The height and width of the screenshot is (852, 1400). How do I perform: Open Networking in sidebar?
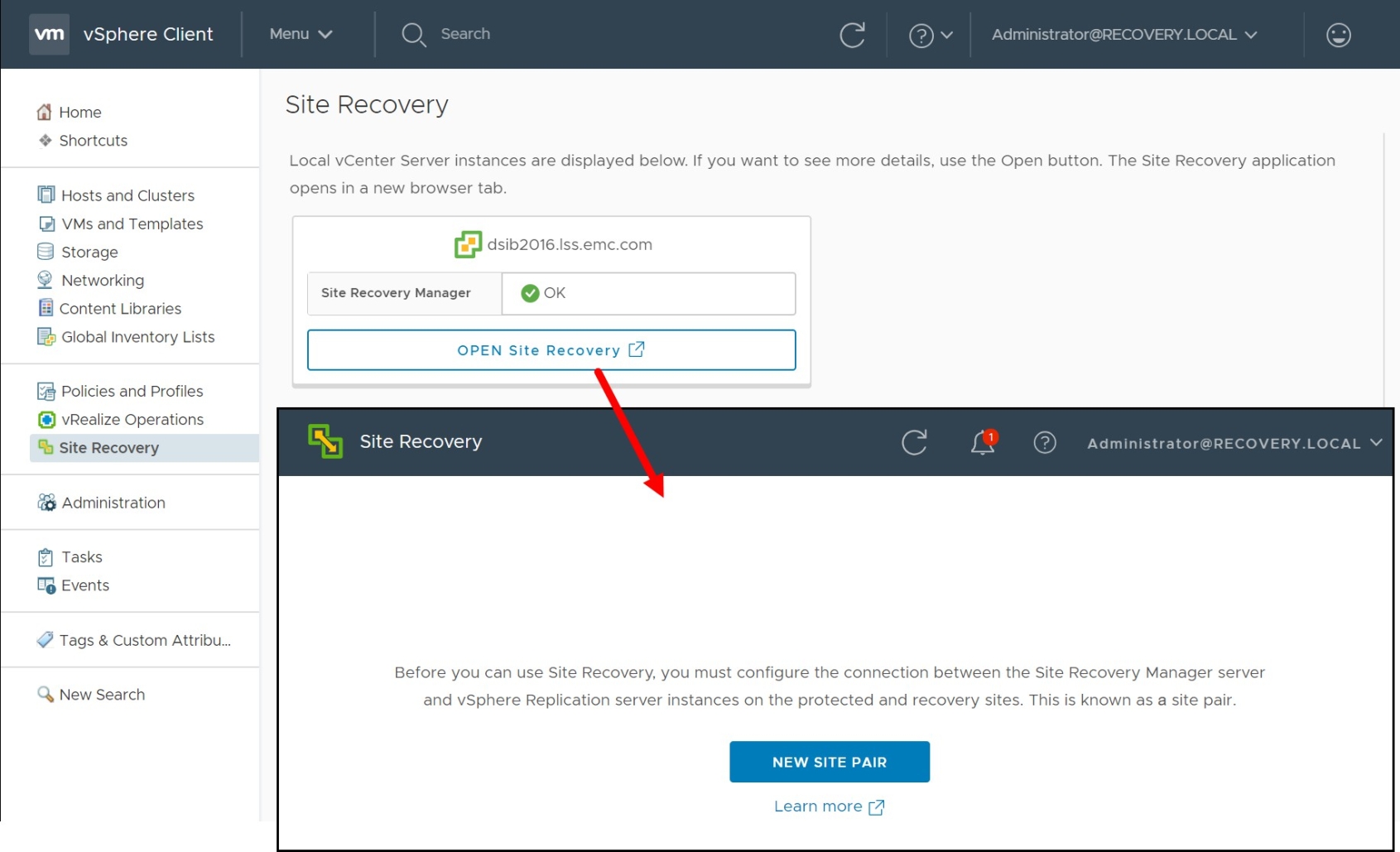pos(102,280)
